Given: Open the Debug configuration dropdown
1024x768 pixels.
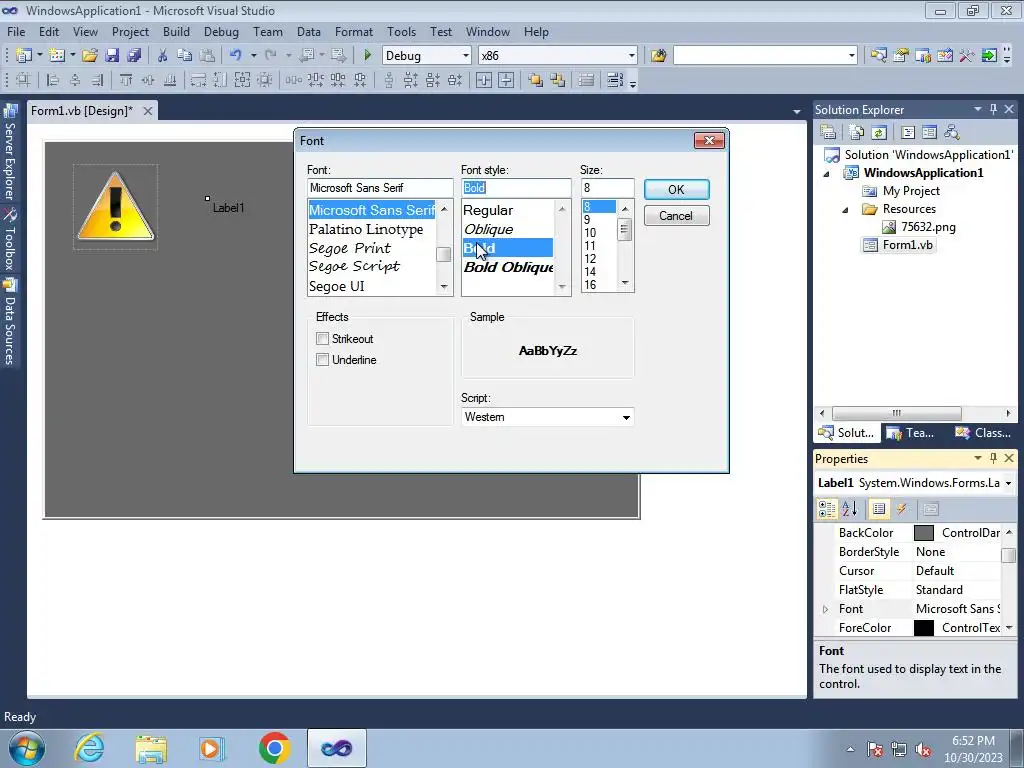Looking at the screenshot, I should [466, 56].
